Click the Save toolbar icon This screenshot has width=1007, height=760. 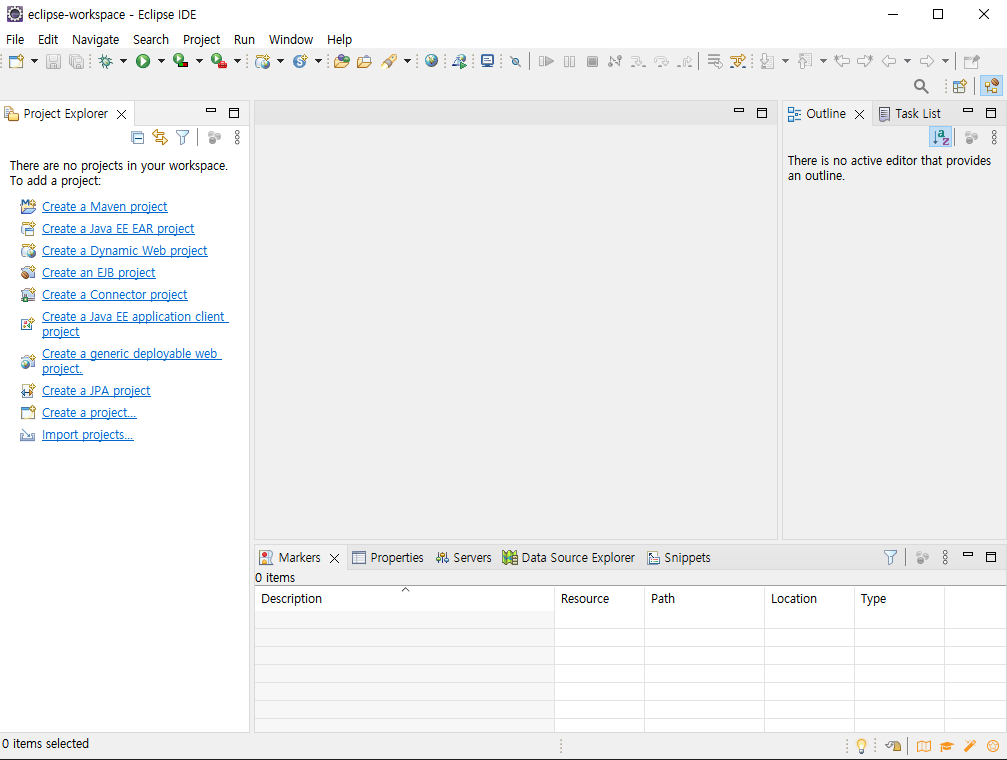[53, 61]
